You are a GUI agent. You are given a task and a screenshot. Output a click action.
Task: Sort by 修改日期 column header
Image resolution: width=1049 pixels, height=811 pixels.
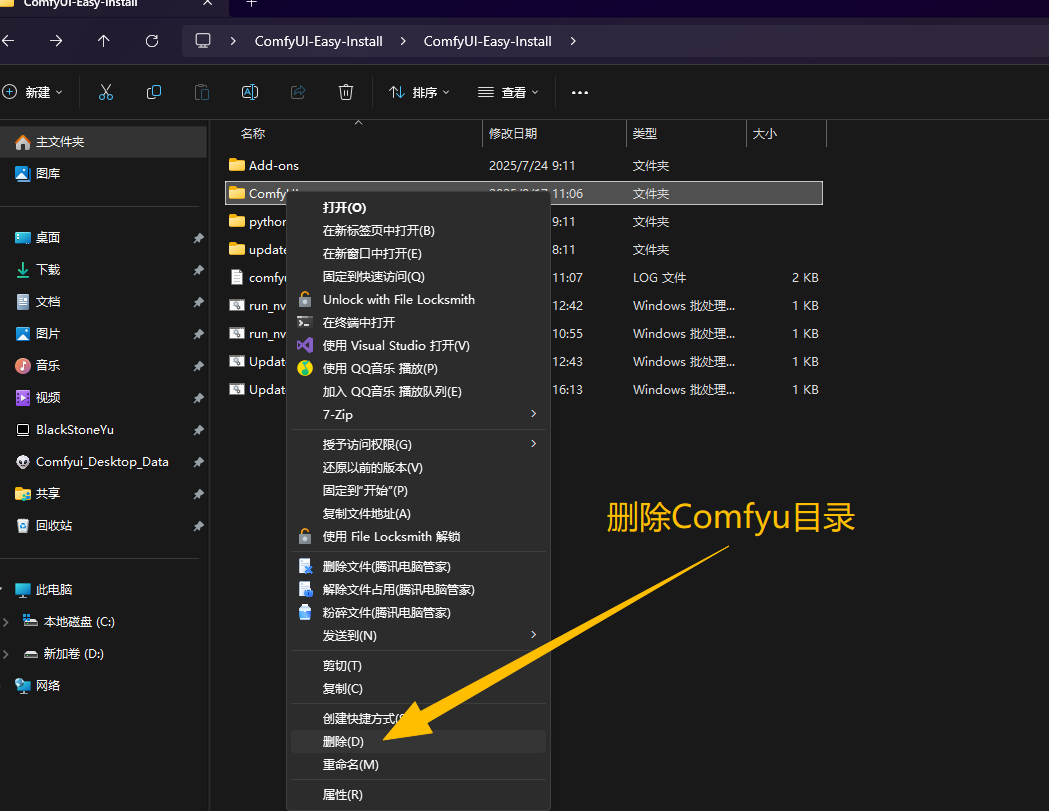pos(513,134)
